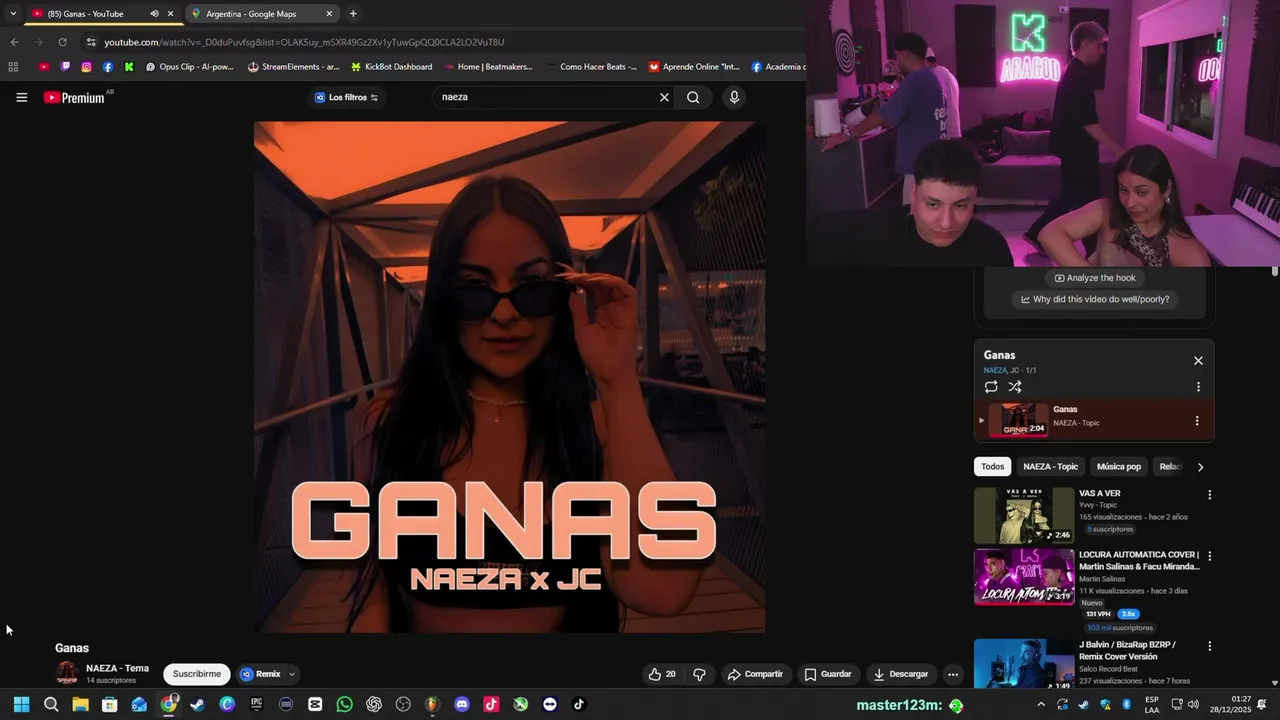Open the Twitch bookmark icon
Image resolution: width=1280 pixels, height=720 pixels.
65,67
